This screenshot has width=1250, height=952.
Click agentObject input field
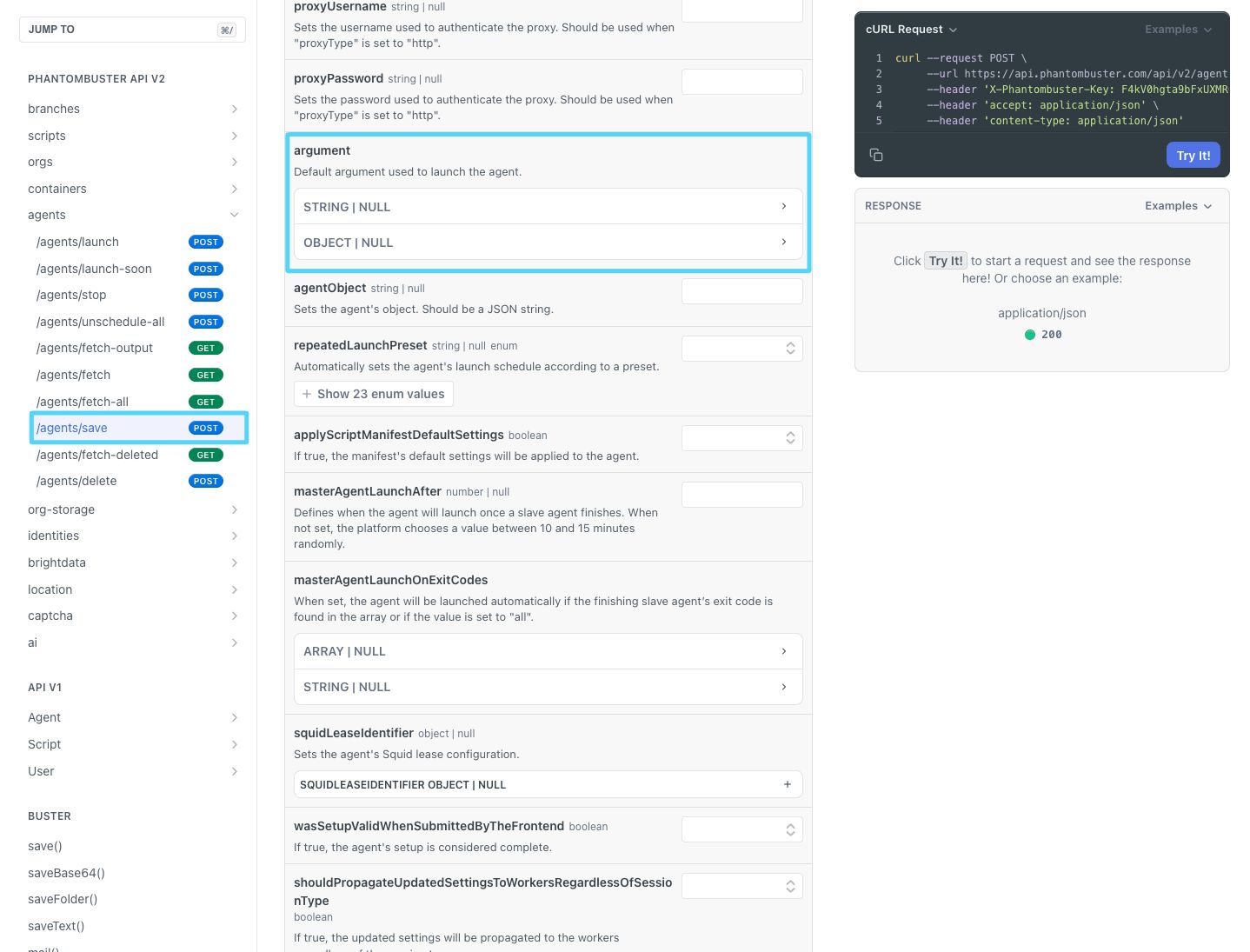coord(742,291)
